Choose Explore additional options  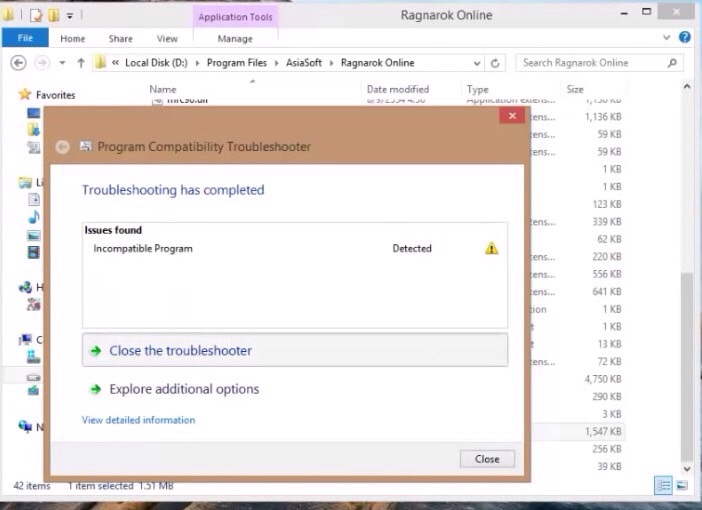[x=184, y=389]
